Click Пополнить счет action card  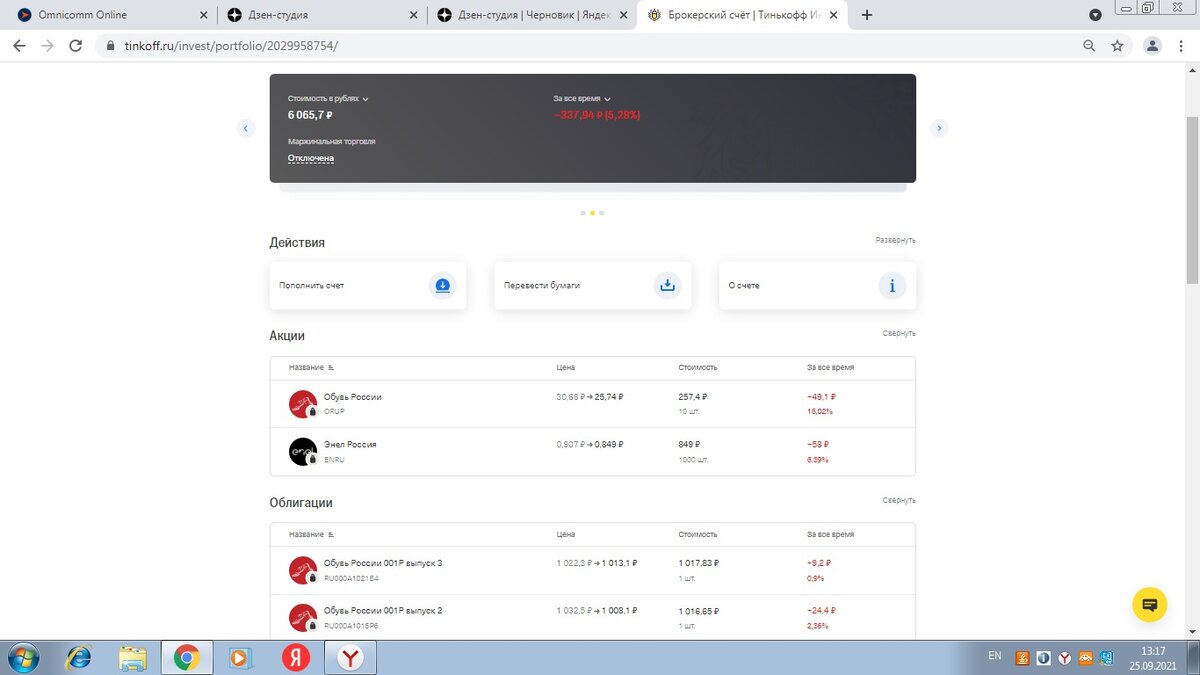coord(368,286)
